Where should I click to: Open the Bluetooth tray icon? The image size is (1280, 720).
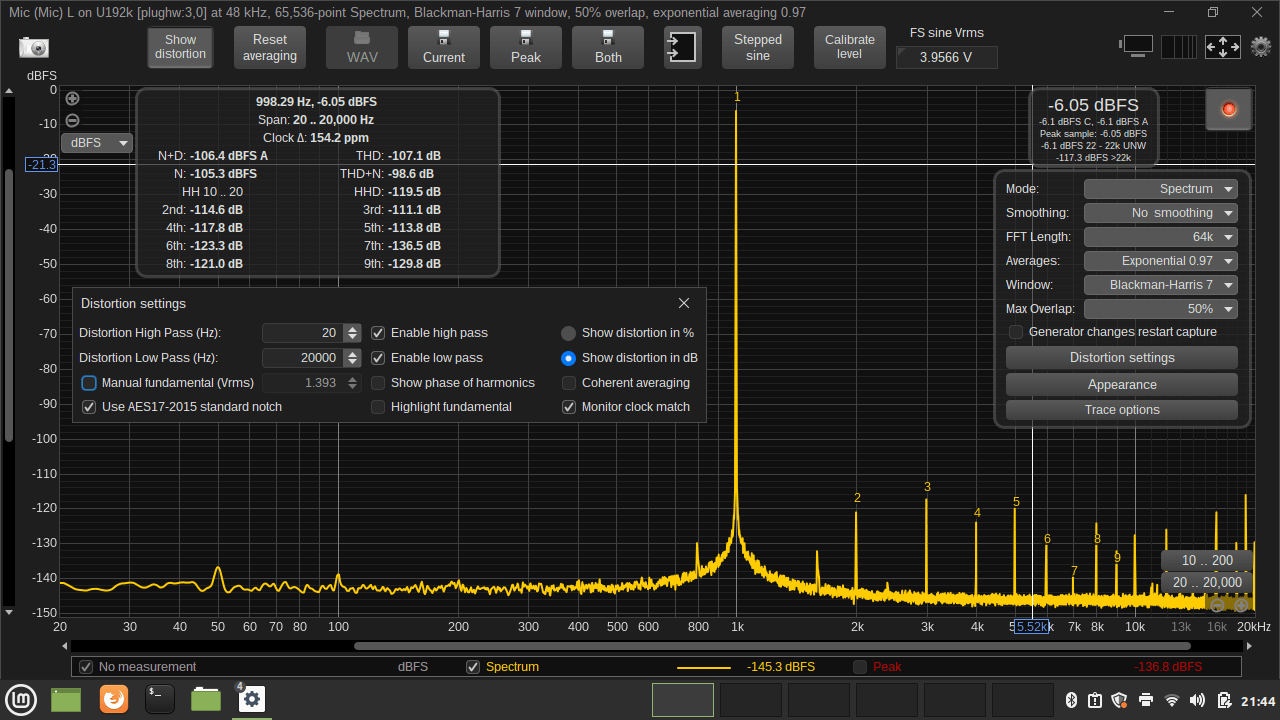click(1069, 700)
